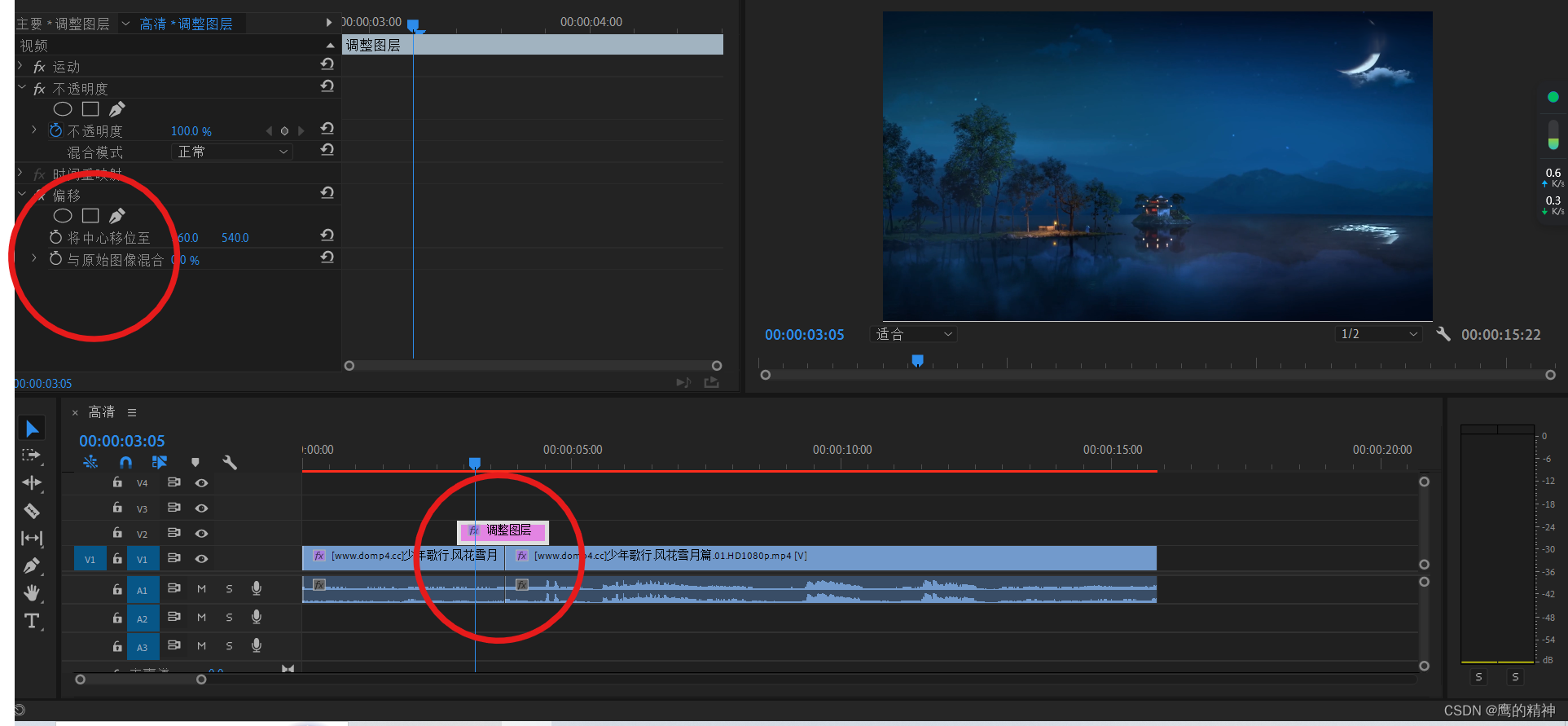Hide video track V1 eye
This screenshot has width=1568, height=726.
click(x=201, y=559)
